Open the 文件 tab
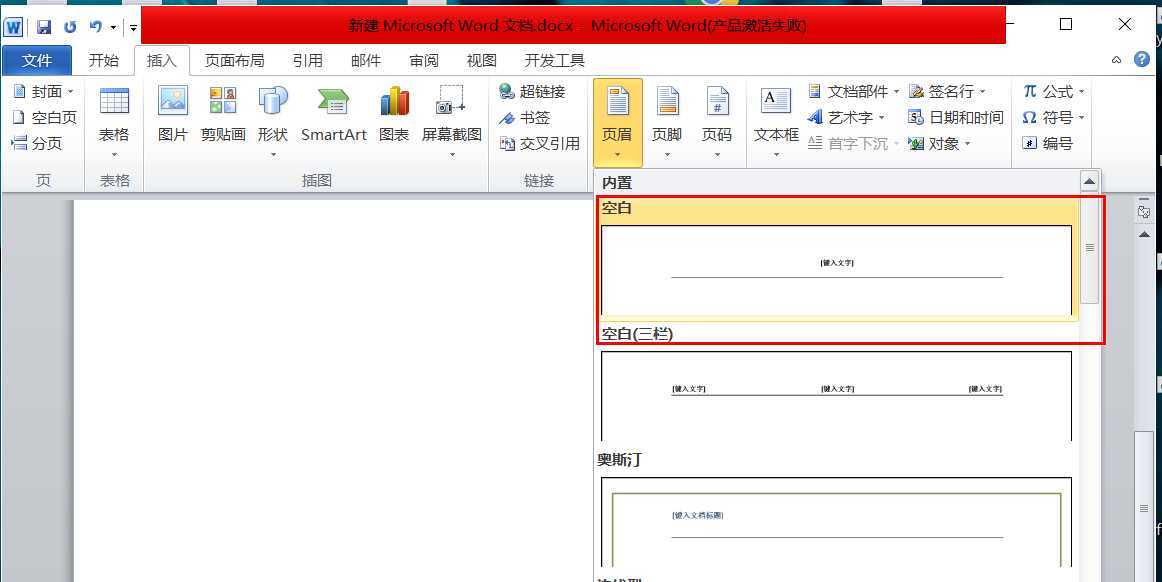1162x582 pixels. click(x=37, y=61)
